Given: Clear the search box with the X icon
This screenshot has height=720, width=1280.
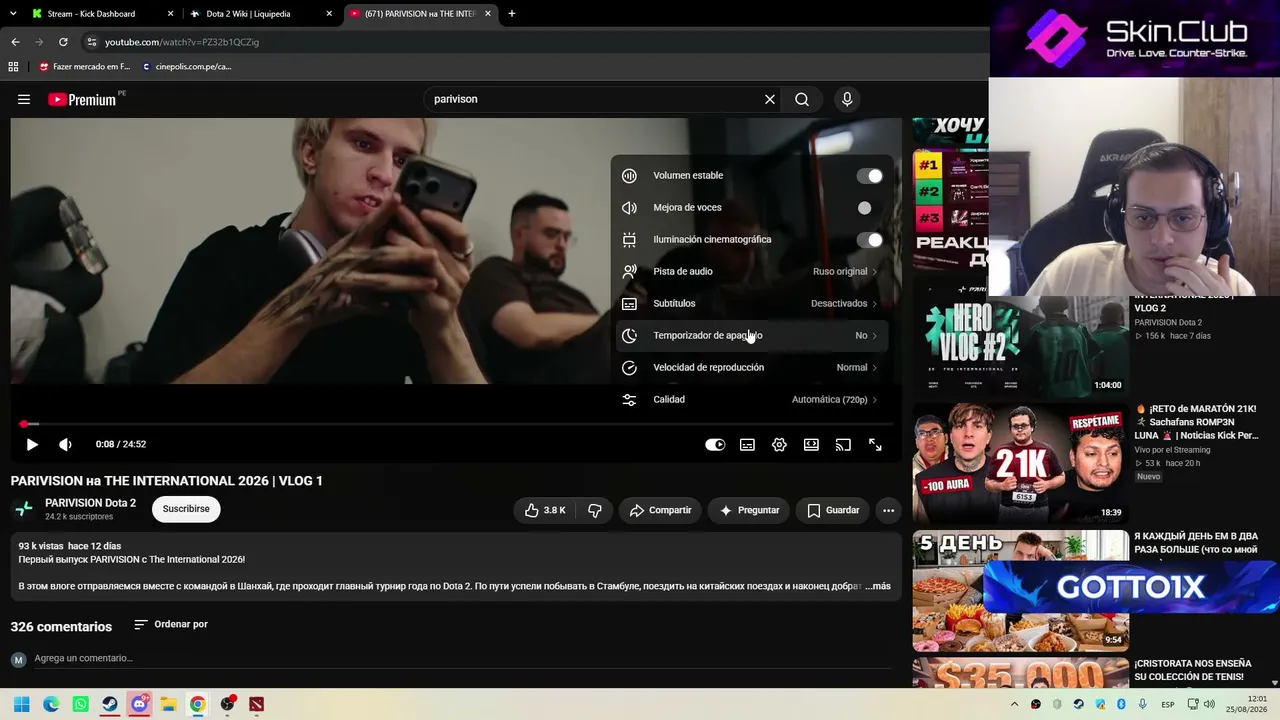Looking at the screenshot, I should click(770, 99).
